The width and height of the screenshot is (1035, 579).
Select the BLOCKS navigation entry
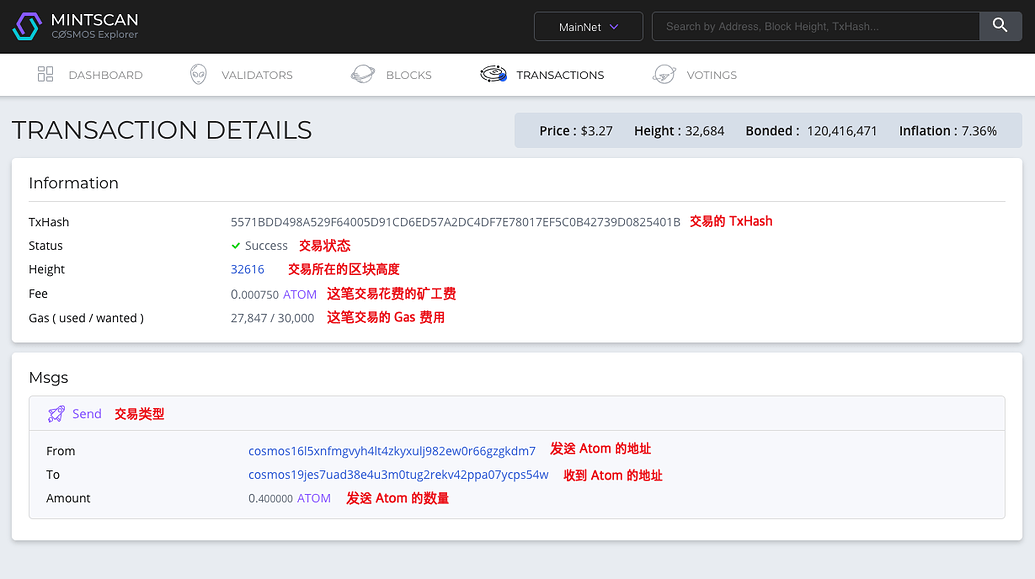point(406,75)
